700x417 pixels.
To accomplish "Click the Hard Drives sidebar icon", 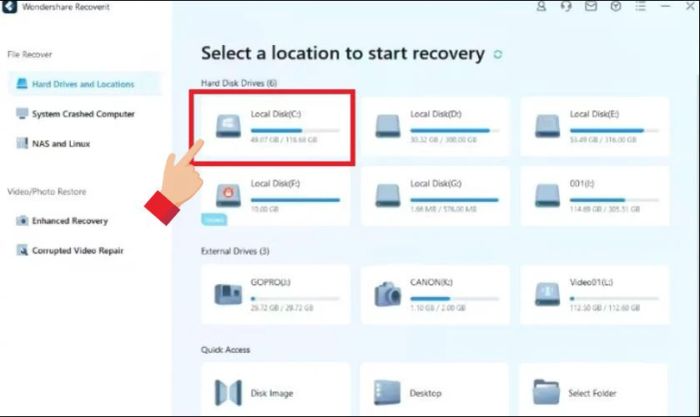I will click(x=22, y=83).
